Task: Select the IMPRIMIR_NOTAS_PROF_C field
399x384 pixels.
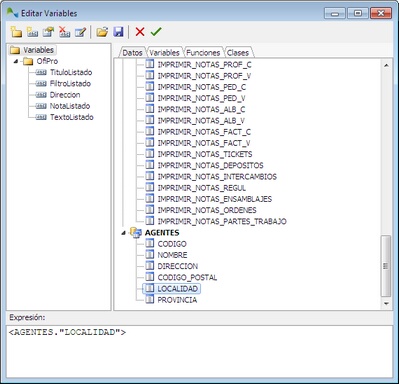Action: (x=204, y=64)
